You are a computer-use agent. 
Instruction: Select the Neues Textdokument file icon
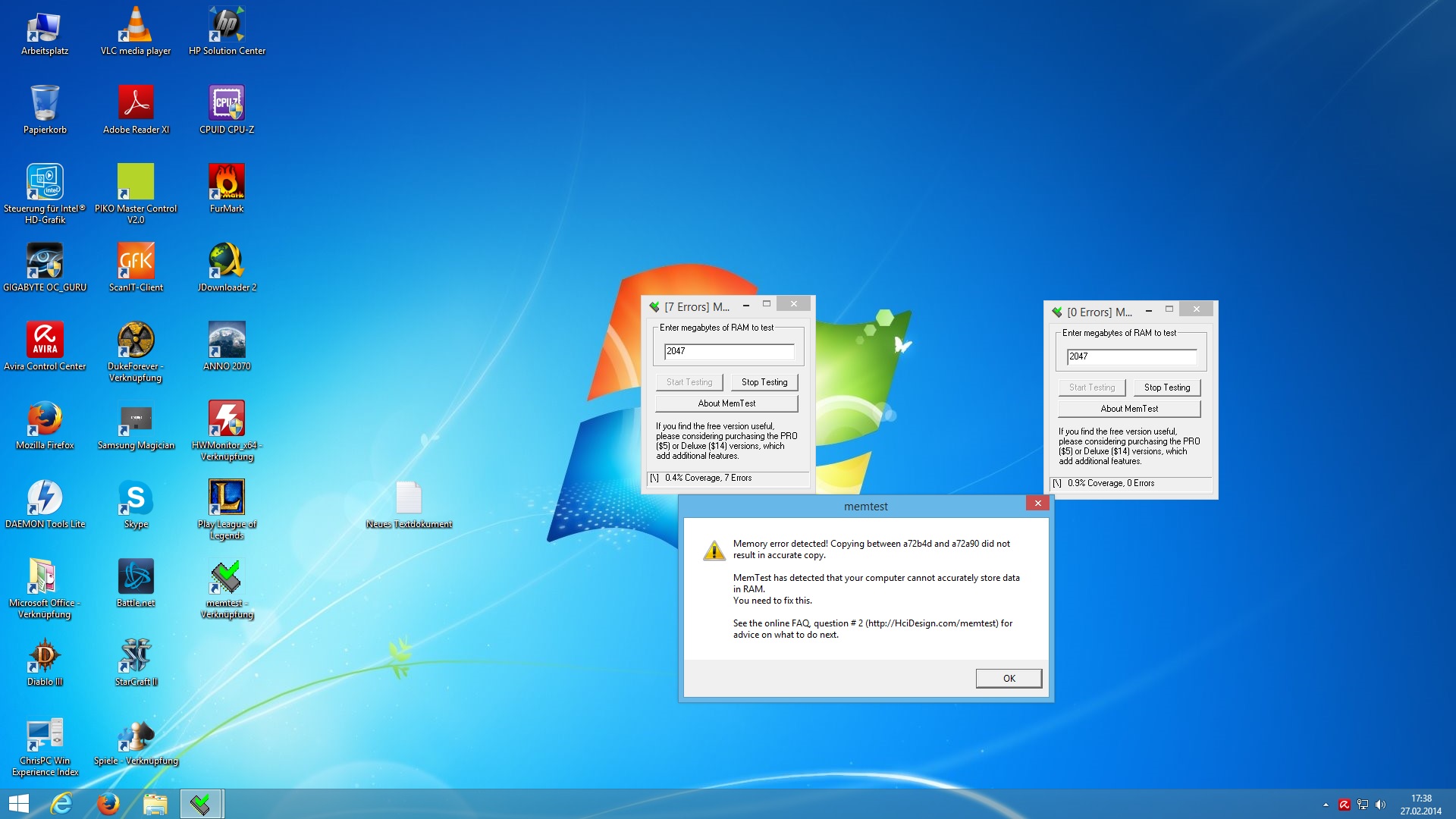tap(409, 497)
